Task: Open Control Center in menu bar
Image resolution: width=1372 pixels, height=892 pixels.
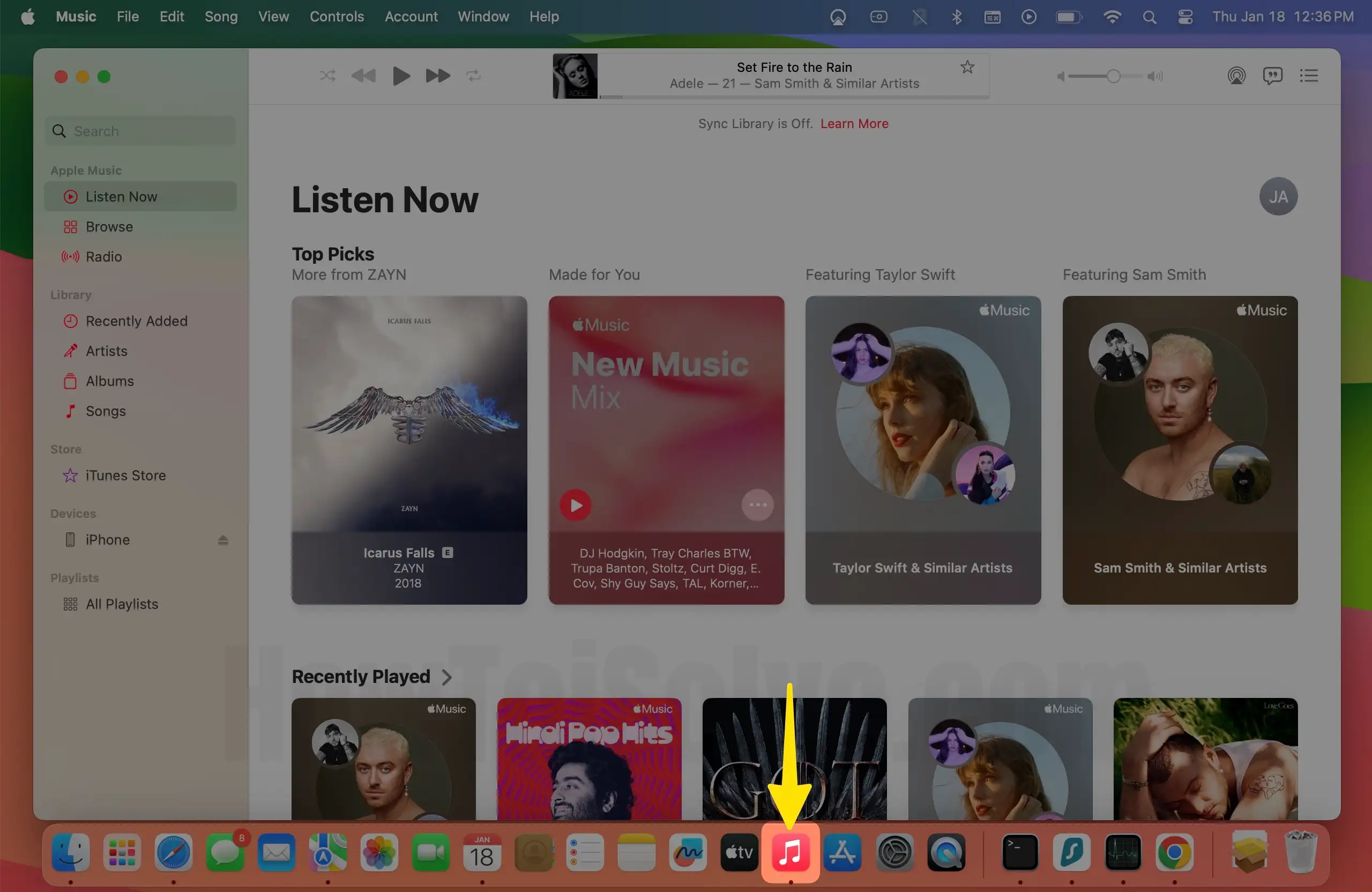Action: pos(1184,17)
